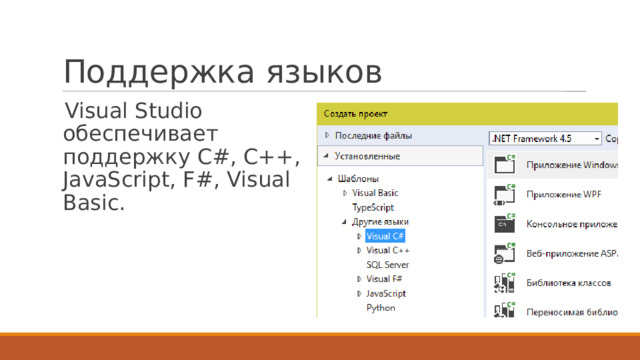Select the Другие языки tree item
The height and width of the screenshot is (360, 640).
[380, 222]
